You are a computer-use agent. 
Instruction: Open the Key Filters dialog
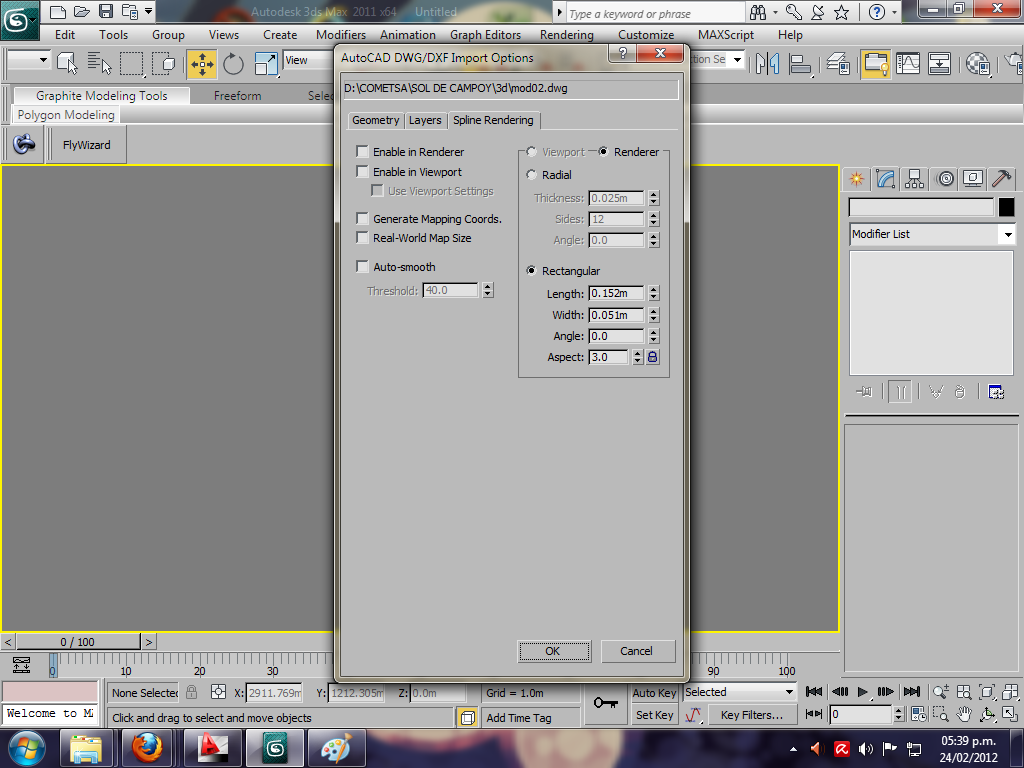[x=752, y=714]
